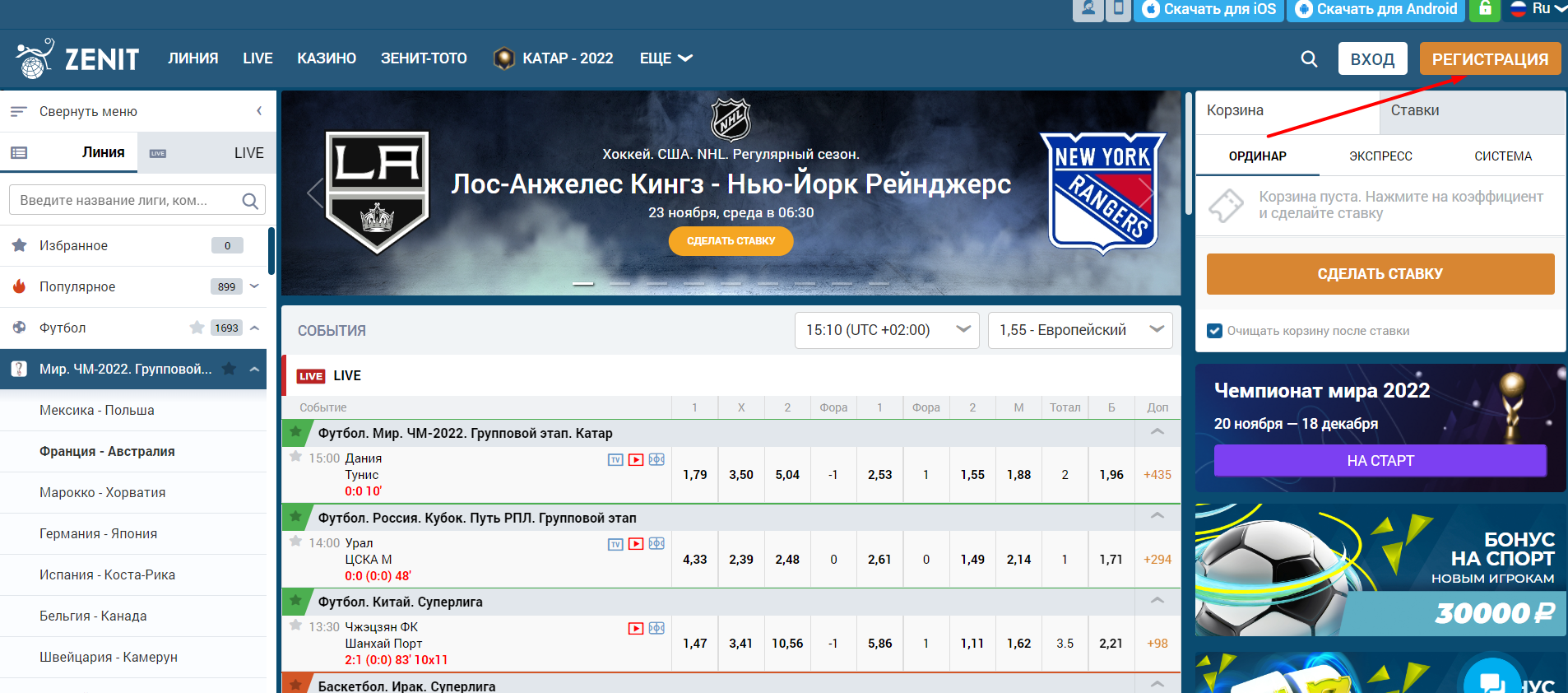The width and height of the screenshot is (1568, 693).
Task: Open the support operator icon
Action: (x=1088, y=10)
